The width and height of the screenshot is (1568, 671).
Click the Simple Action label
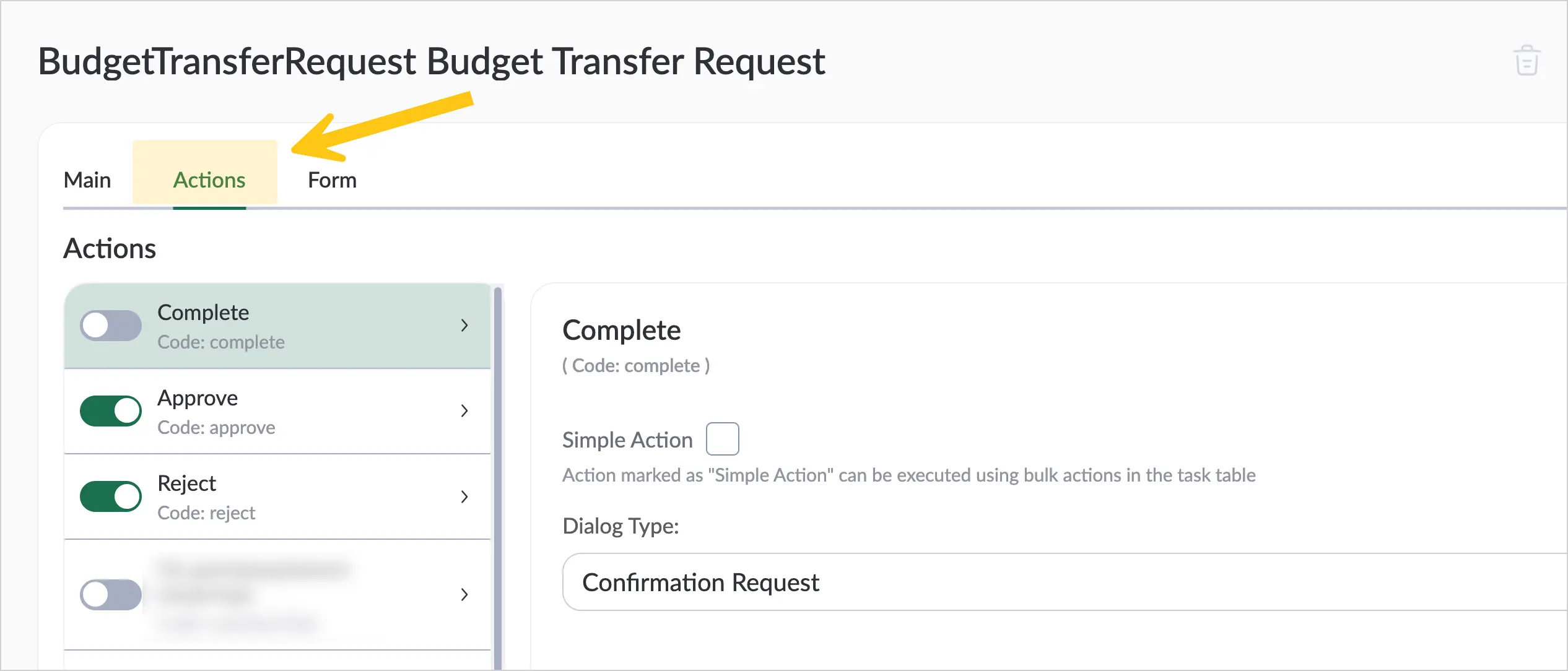click(627, 439)
